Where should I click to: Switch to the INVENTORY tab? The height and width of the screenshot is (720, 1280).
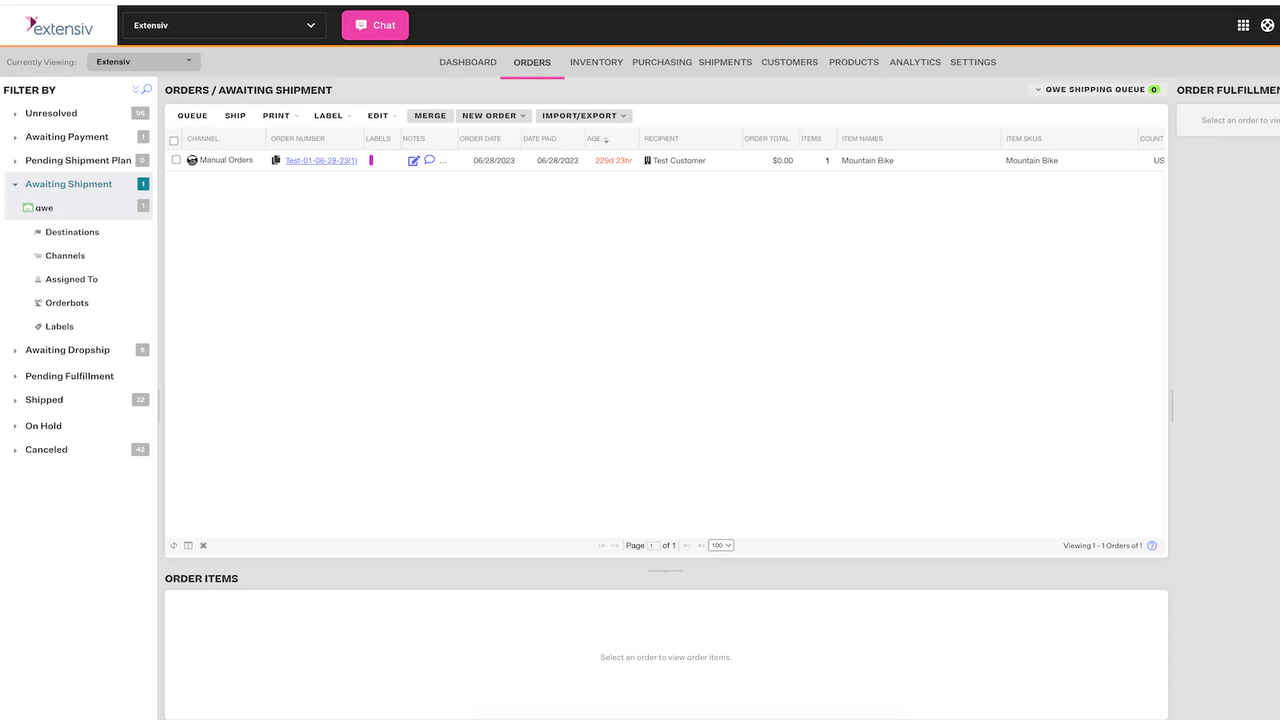coord(596,62)
